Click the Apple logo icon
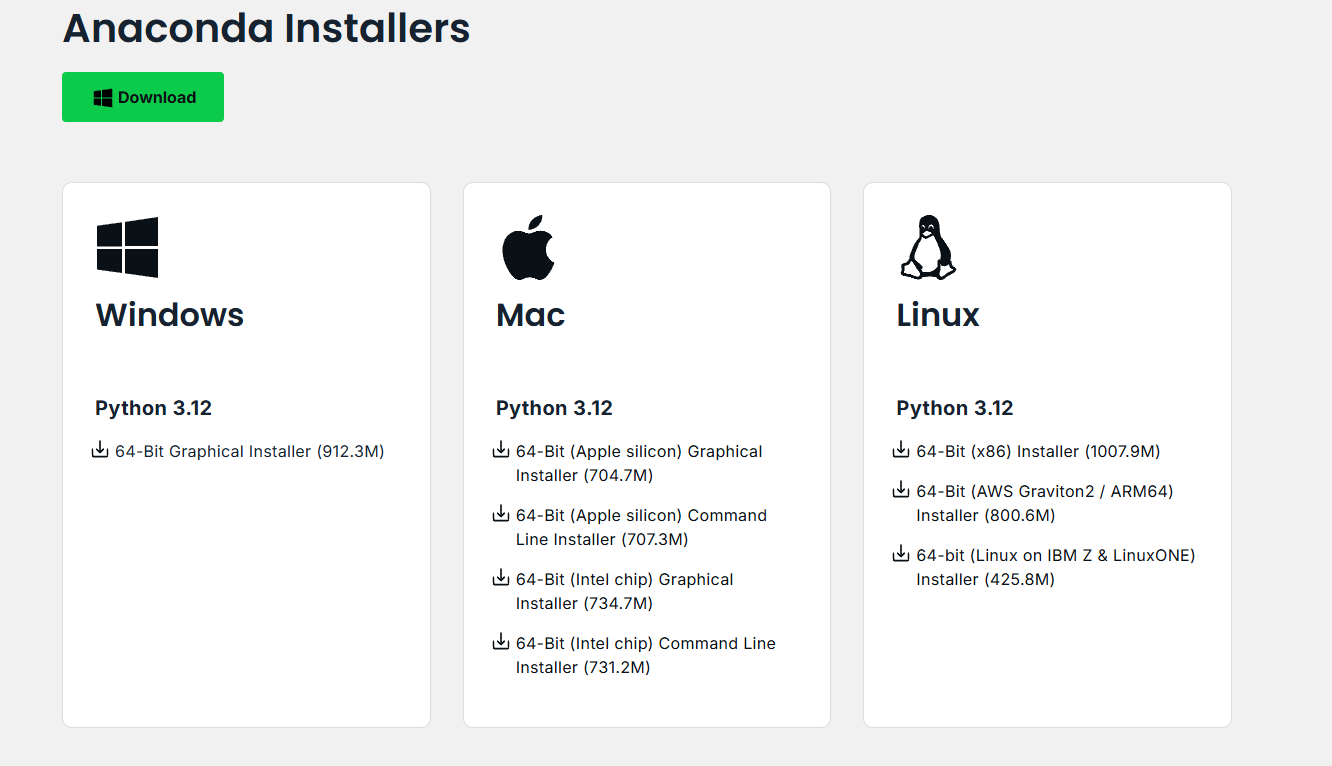 click(x=527, y=247)
